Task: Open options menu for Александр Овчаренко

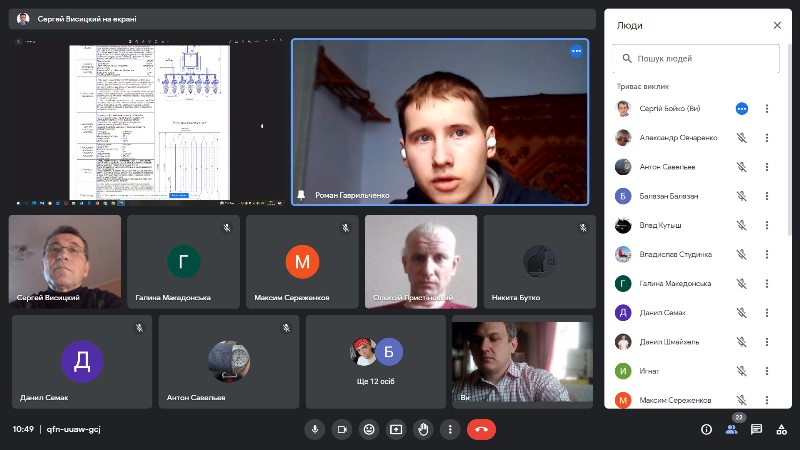Action: tap(767, 138)
